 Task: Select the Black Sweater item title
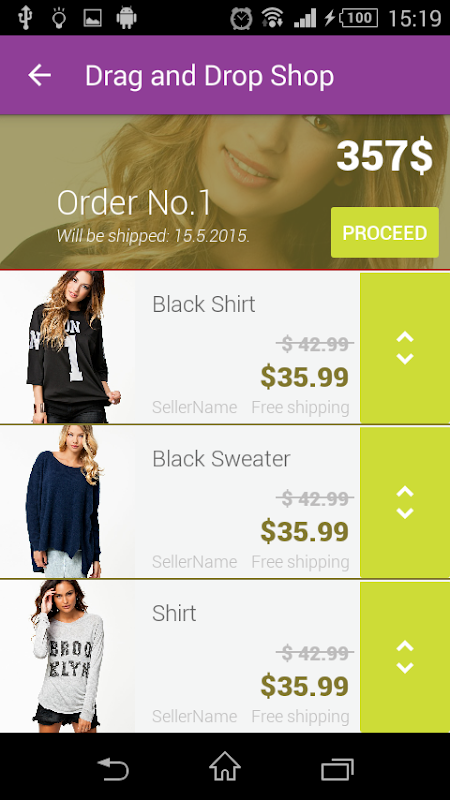coord(221,459)
